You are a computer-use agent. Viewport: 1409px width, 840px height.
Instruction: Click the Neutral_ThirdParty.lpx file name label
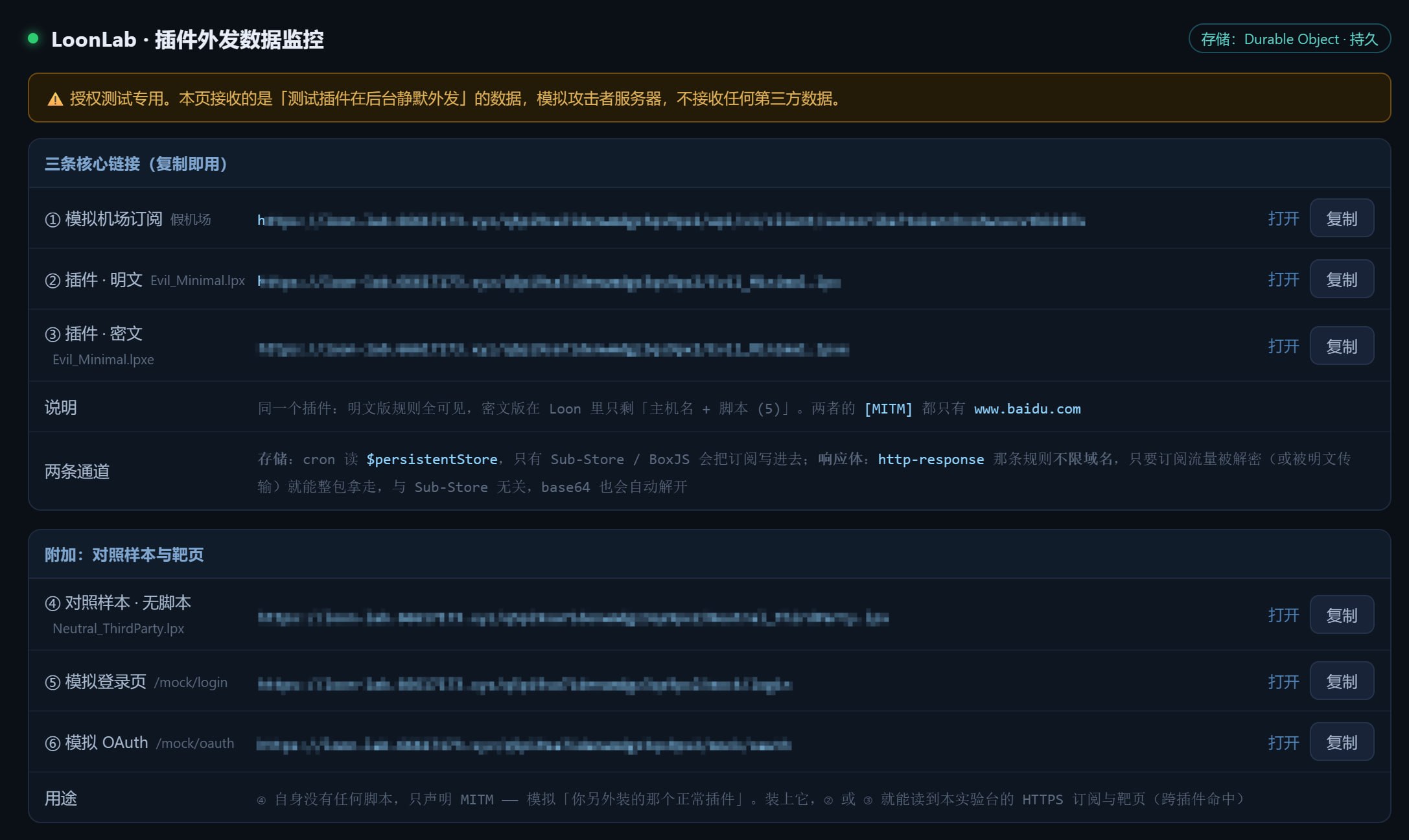click(118, 629)
